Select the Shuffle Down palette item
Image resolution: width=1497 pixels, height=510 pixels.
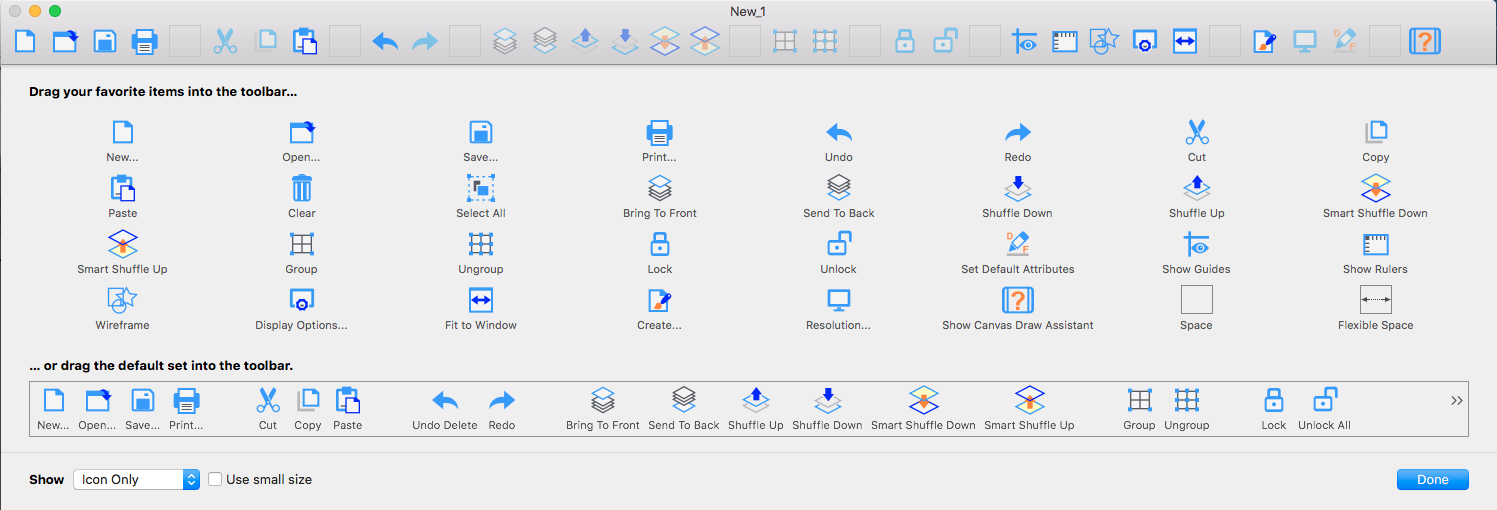click(1017, 197)
